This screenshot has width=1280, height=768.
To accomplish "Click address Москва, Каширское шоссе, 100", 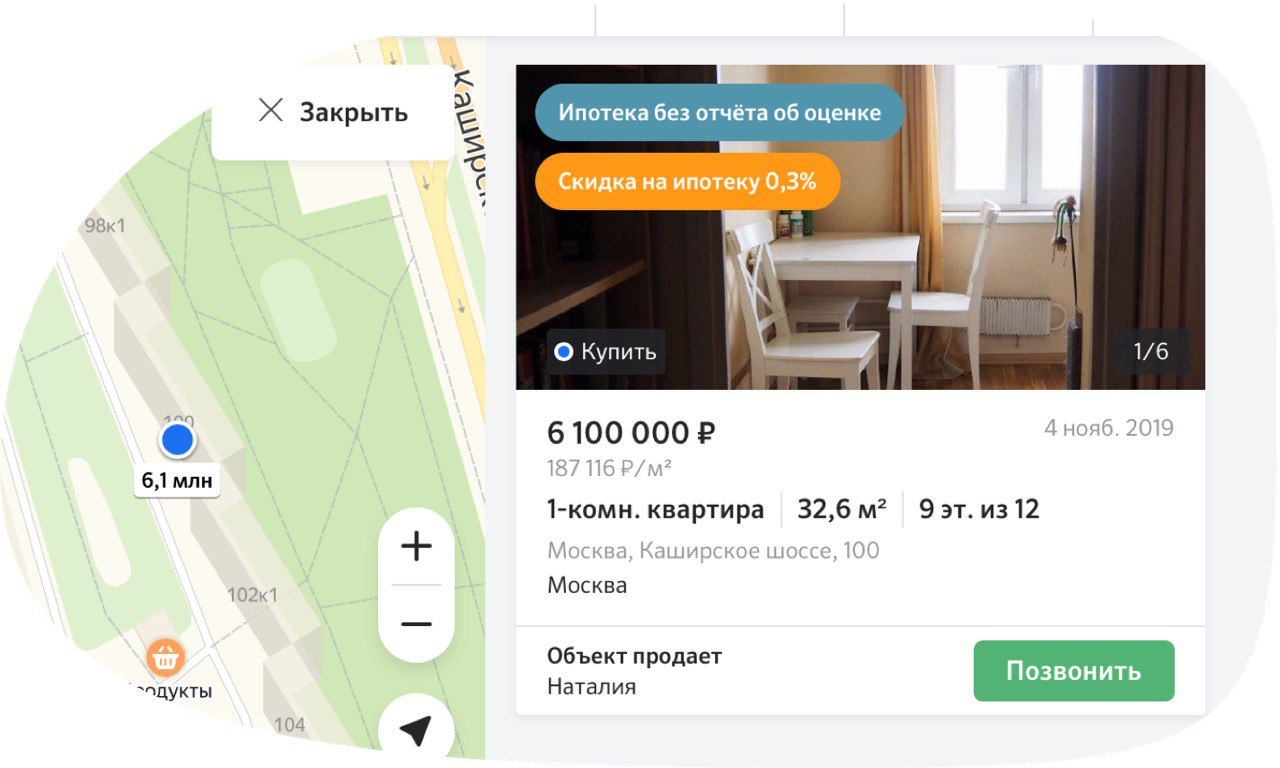I will point(713,550).
